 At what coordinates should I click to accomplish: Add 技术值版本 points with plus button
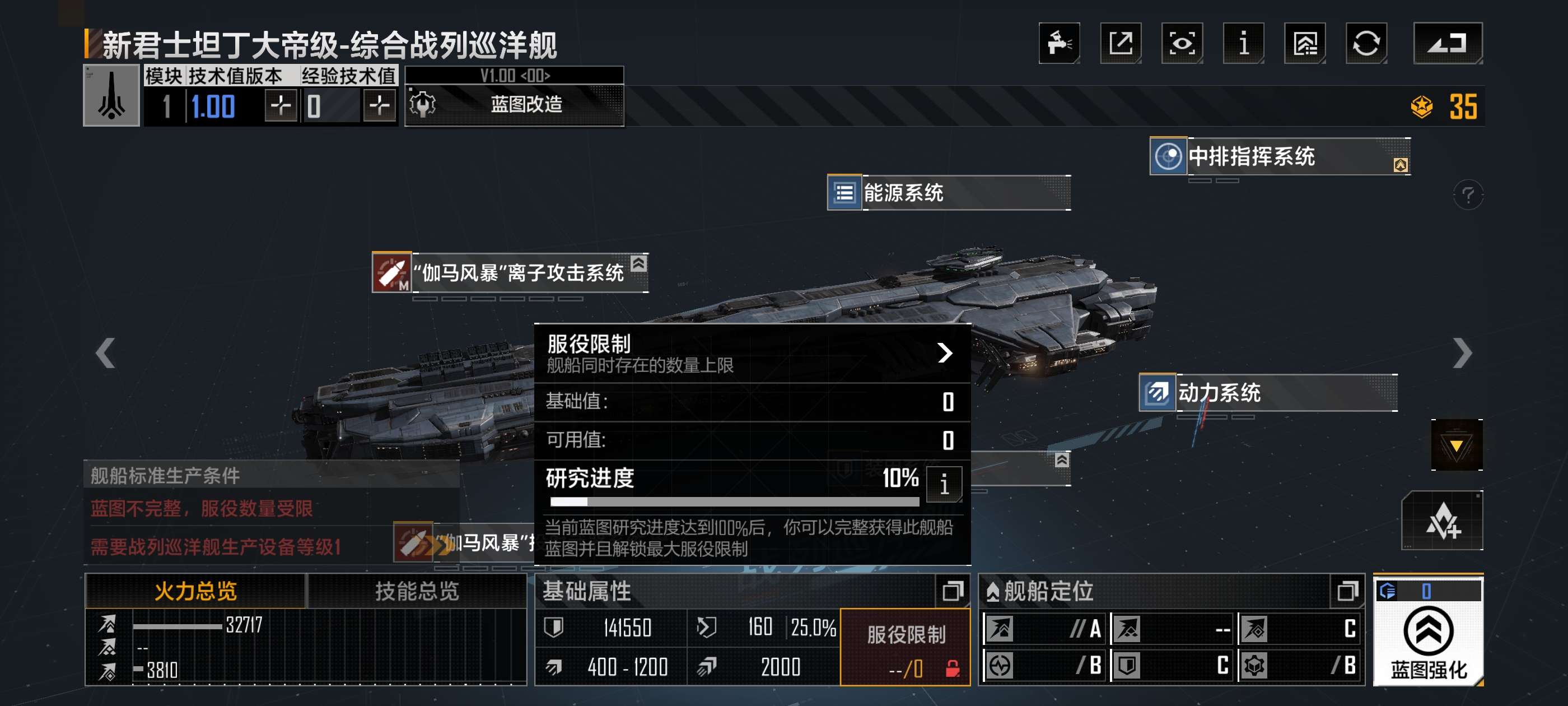tap(281, 106)
